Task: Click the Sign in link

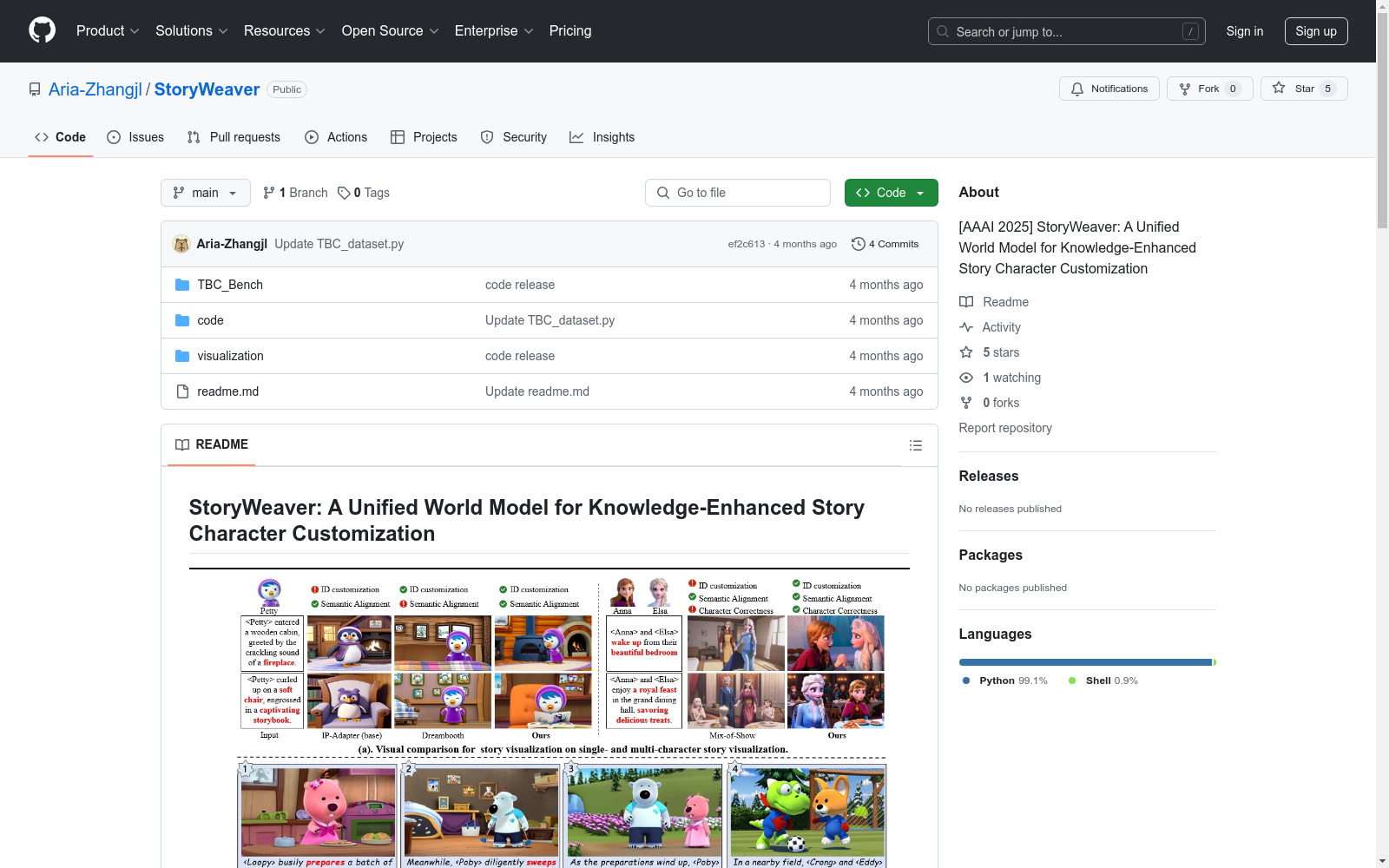Action: point(1244,31)
